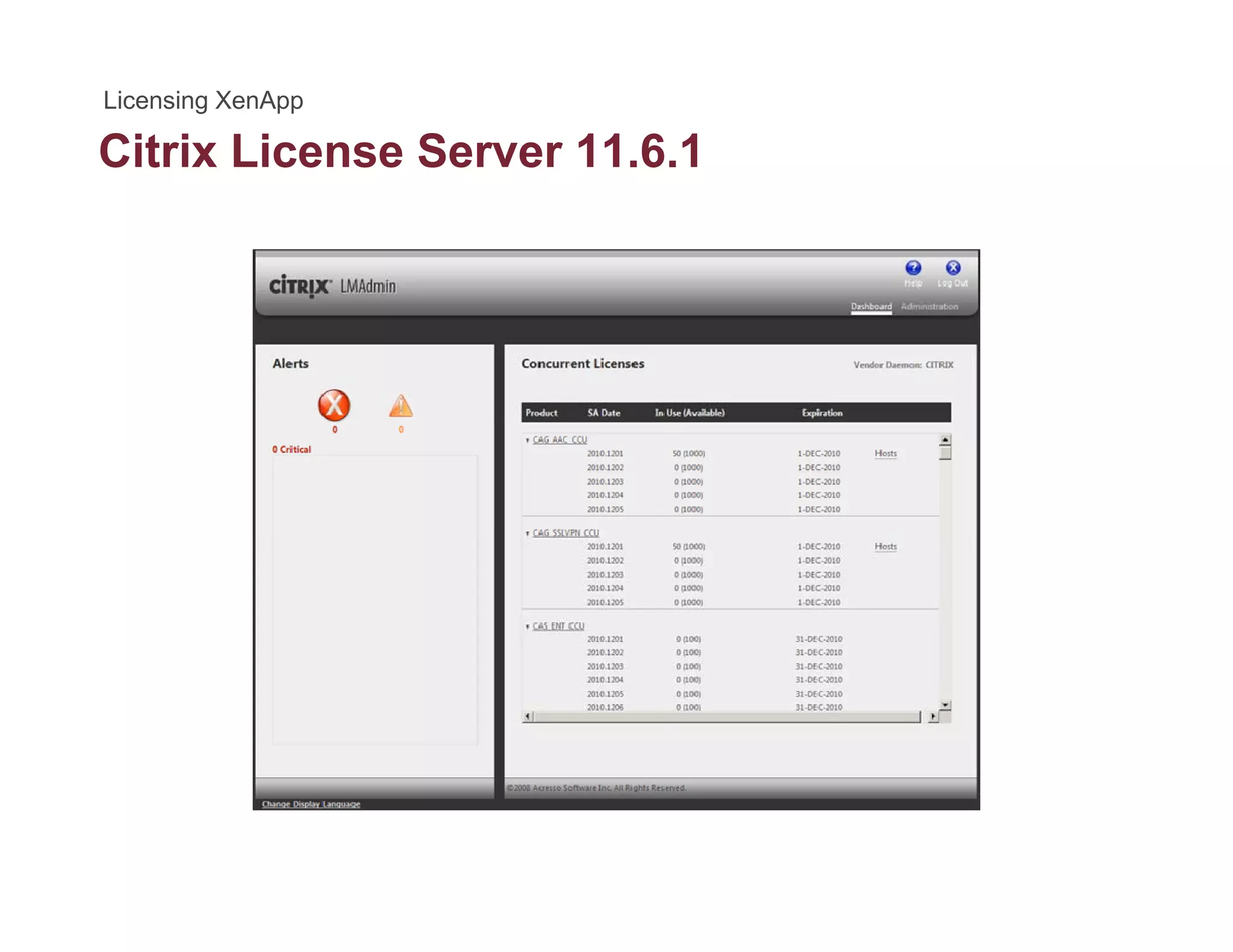Open Hosts link for CAG_AAC_CCU
The image size is (1233, 952).
886,453
